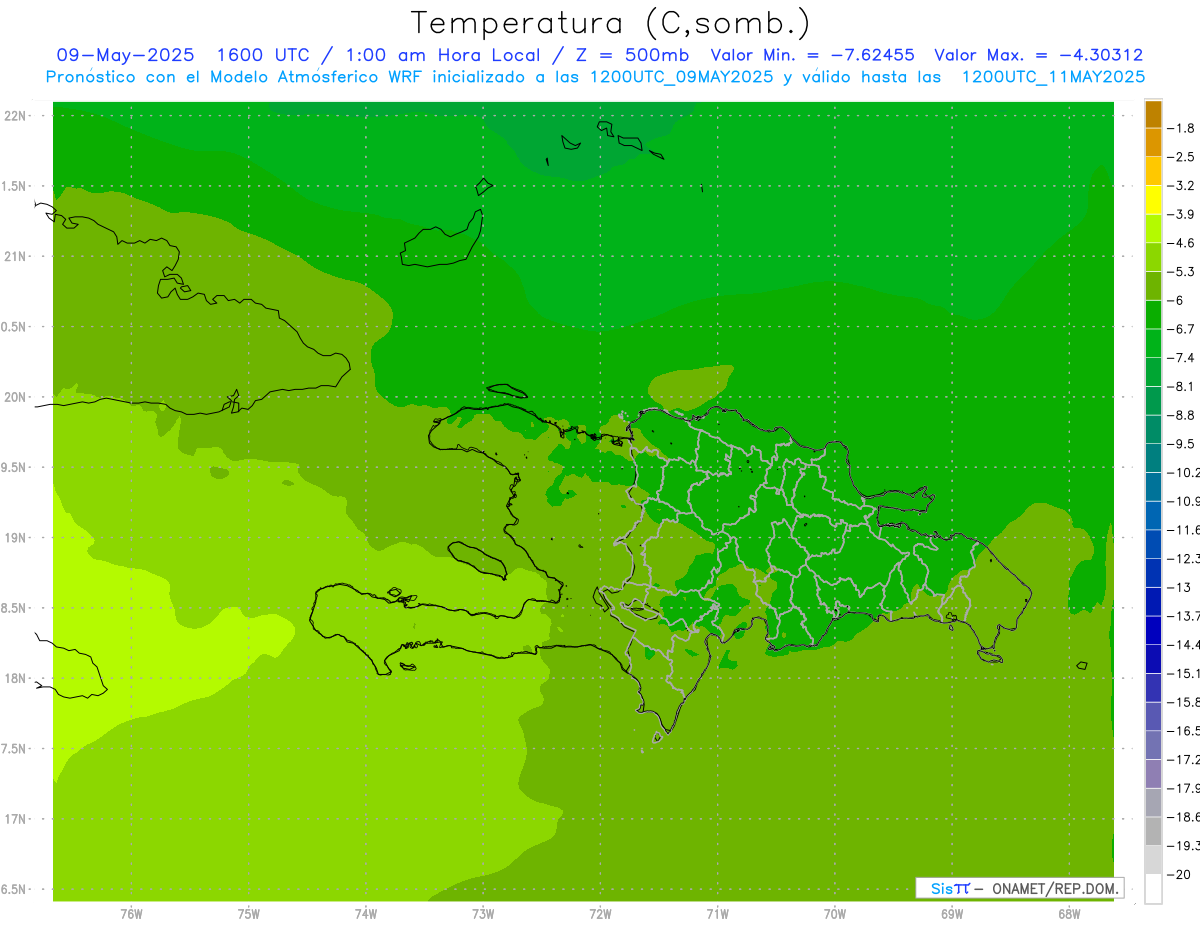Click the legend label "-6"

[x=1177, y=300]
